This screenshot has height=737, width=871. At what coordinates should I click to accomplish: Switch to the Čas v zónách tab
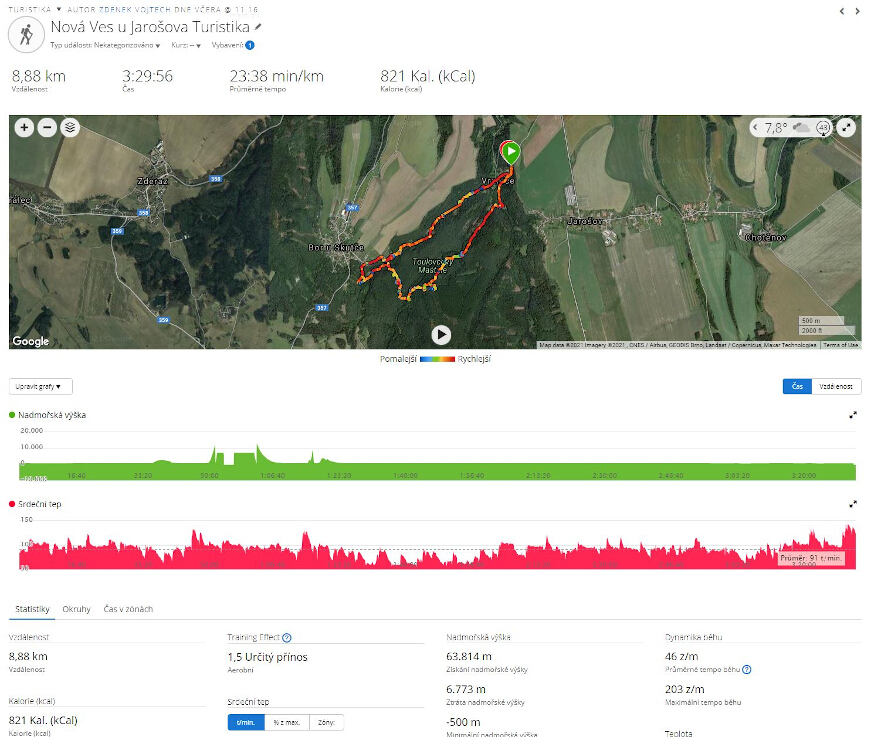(x=128, y=609)
